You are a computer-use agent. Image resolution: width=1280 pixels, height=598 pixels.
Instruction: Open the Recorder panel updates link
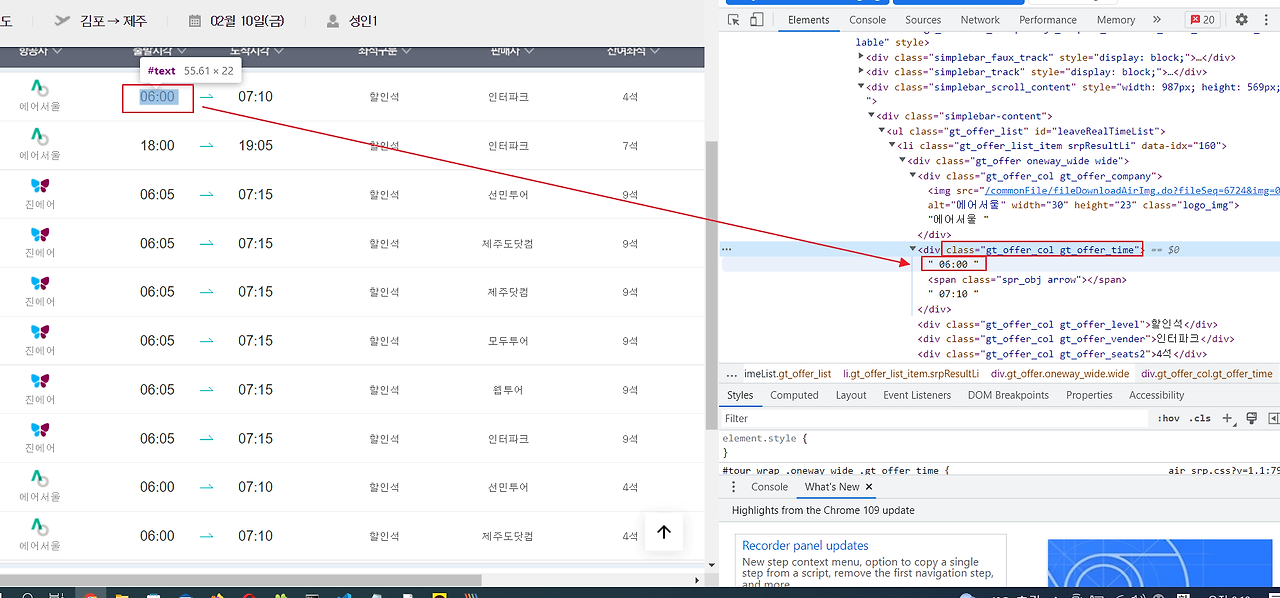point(805,545)
